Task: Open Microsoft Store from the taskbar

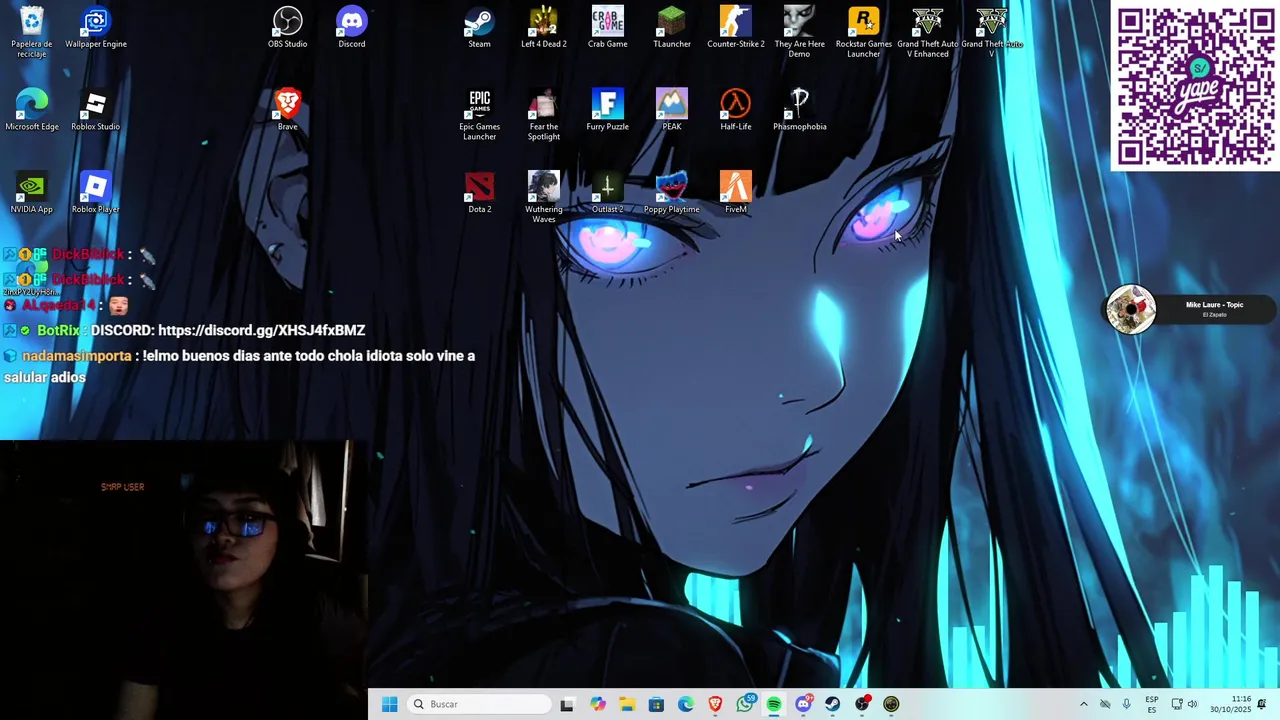Action: point(656,704)
